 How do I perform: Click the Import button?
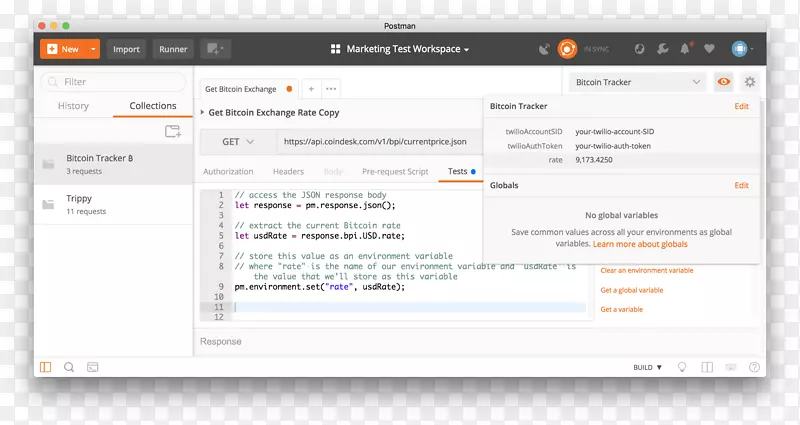pyautogui.click(x=126, y=49)
